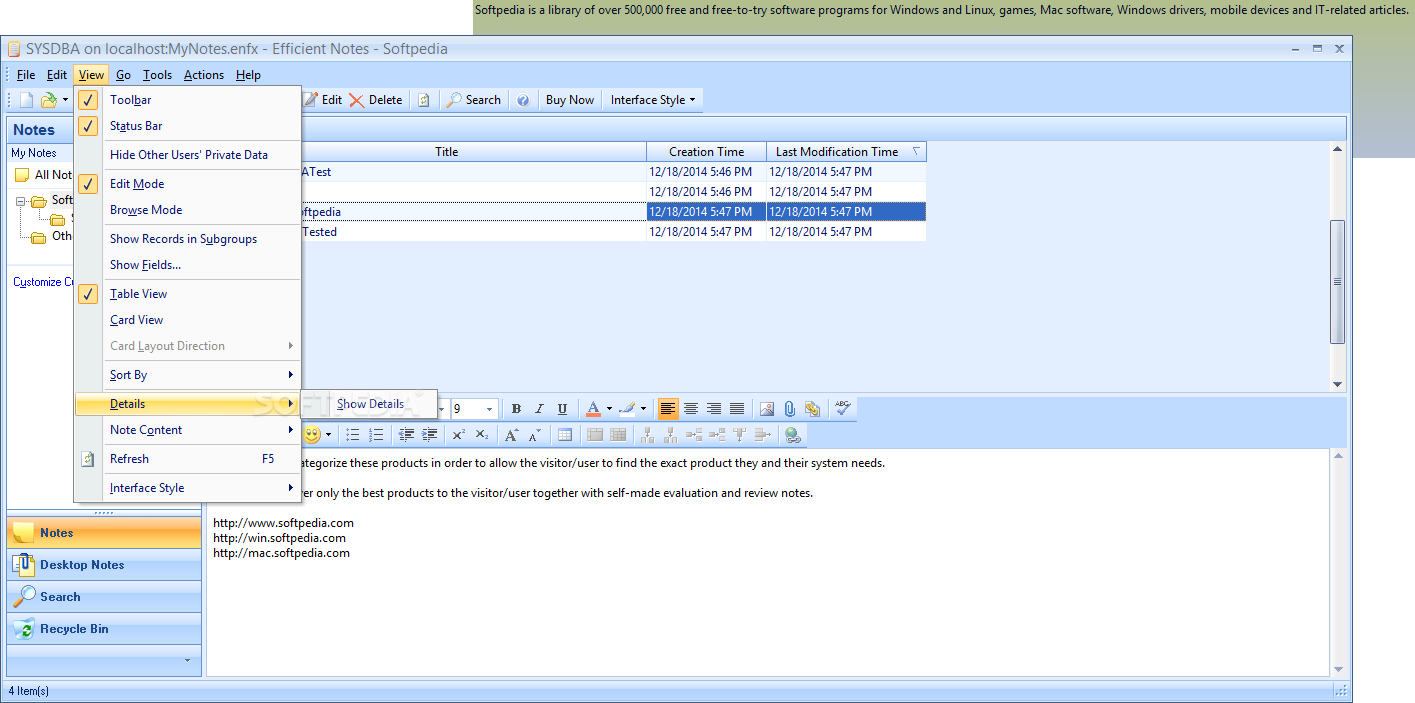Click the notes list vertical scrollbar thumb
The image size is (1415, 703).
[x=1337, y=282]
